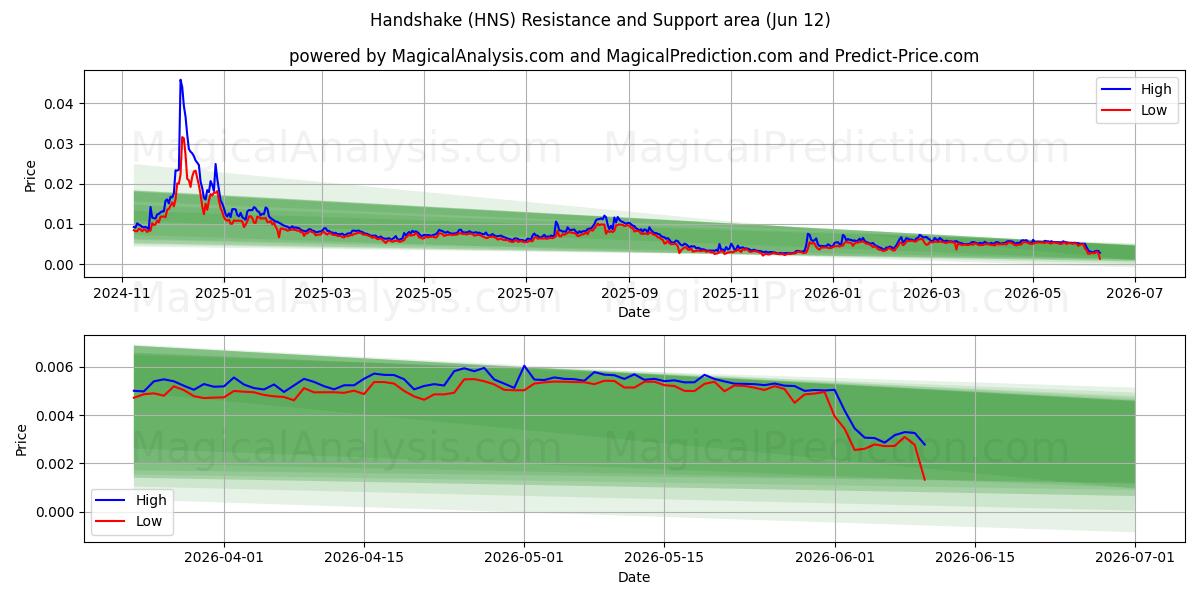Click the '0.01' price tick on the top chart
1200x600 pixels.
pyautogui.click(x=60, y=224)
